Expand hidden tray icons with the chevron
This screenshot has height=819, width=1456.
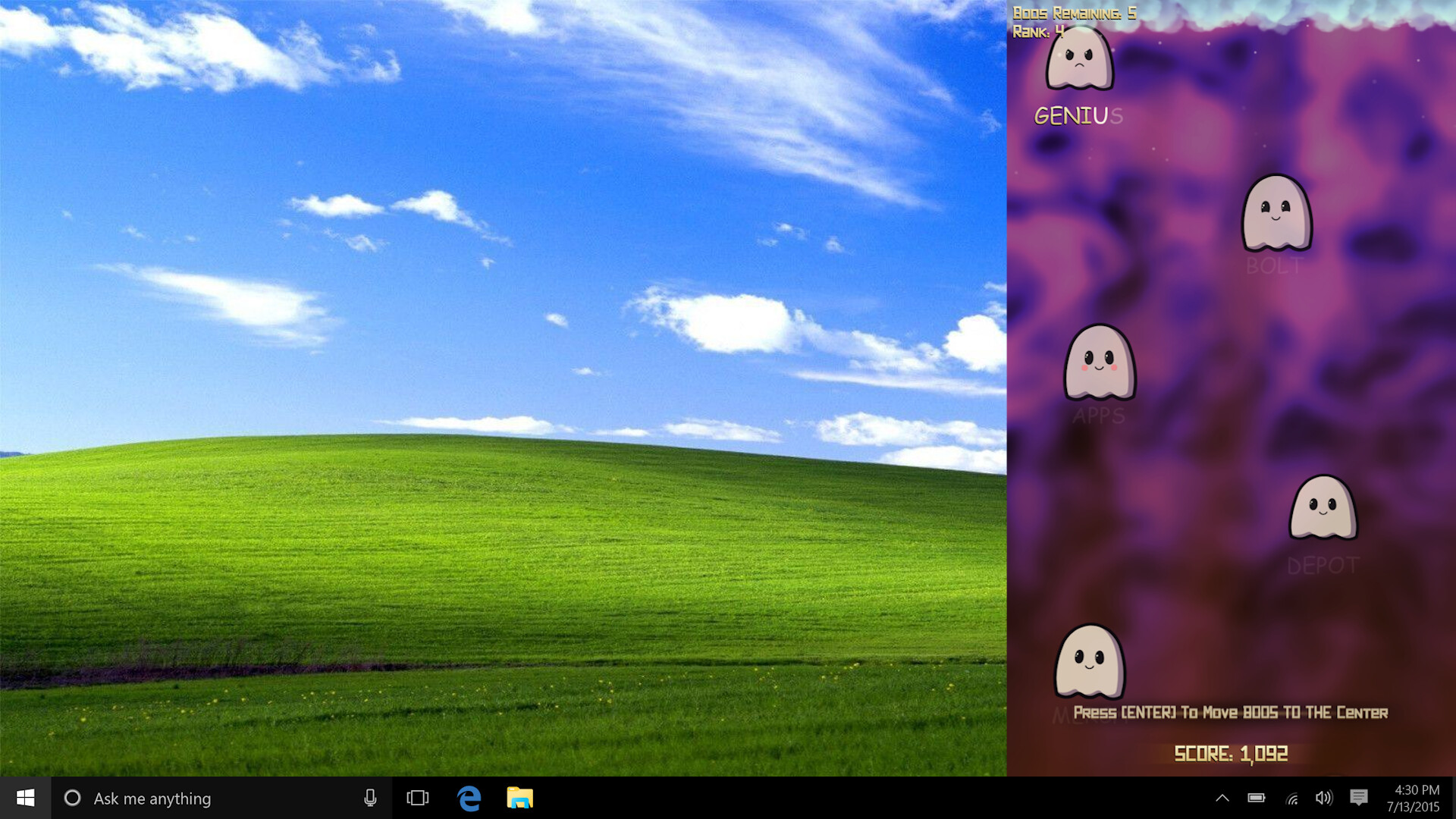(1222, 798)
